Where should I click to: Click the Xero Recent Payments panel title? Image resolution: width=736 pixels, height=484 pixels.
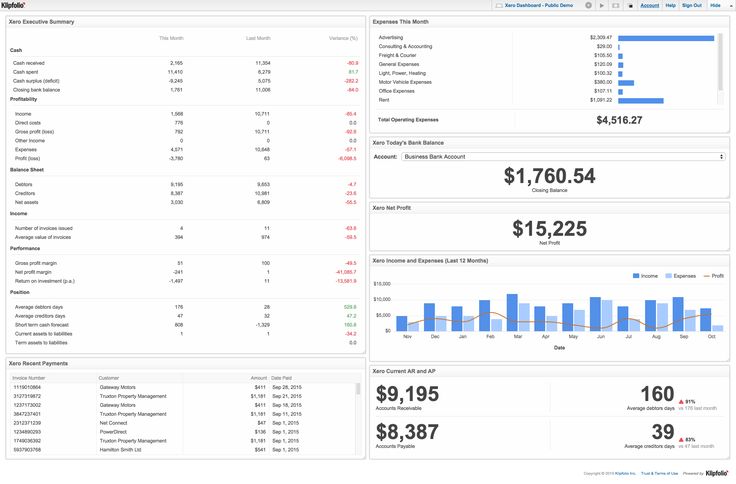coord(38,363)
